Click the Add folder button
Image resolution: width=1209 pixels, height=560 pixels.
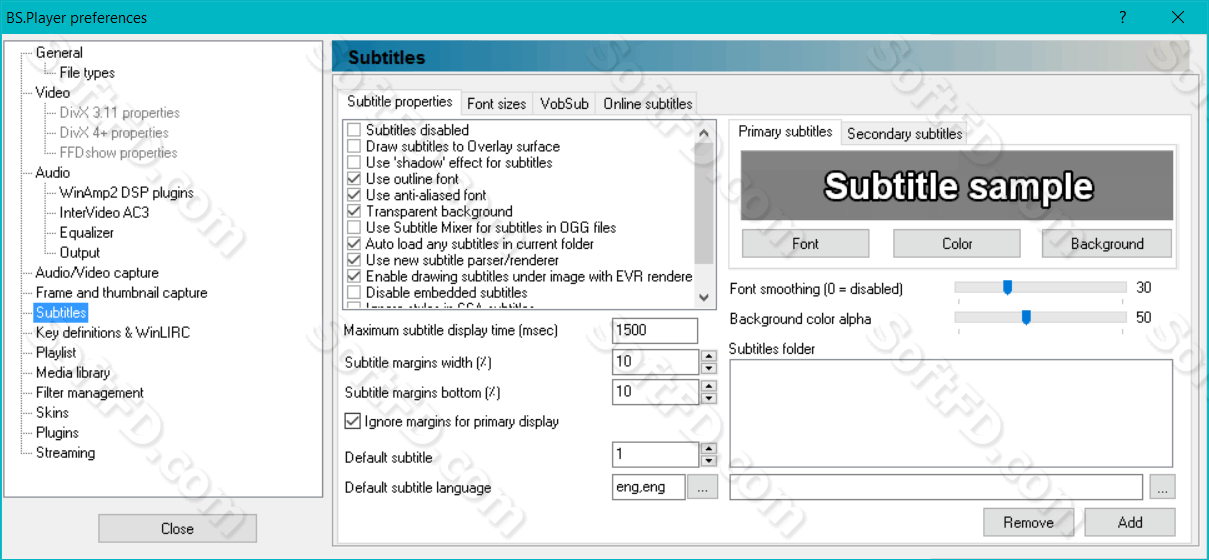click(1130, 522)
